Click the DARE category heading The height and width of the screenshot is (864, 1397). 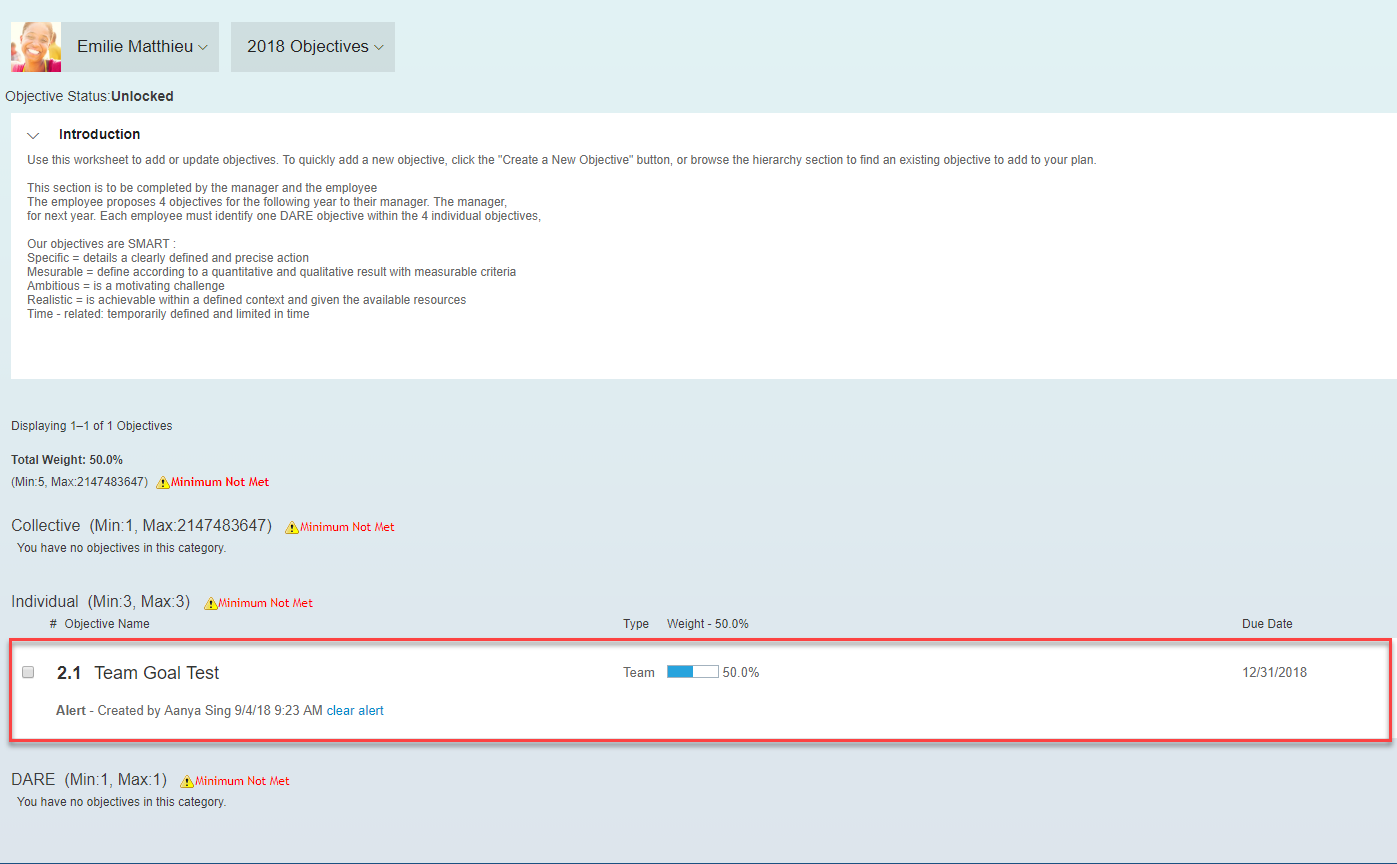pyautogui.click(x=33, y=780)
